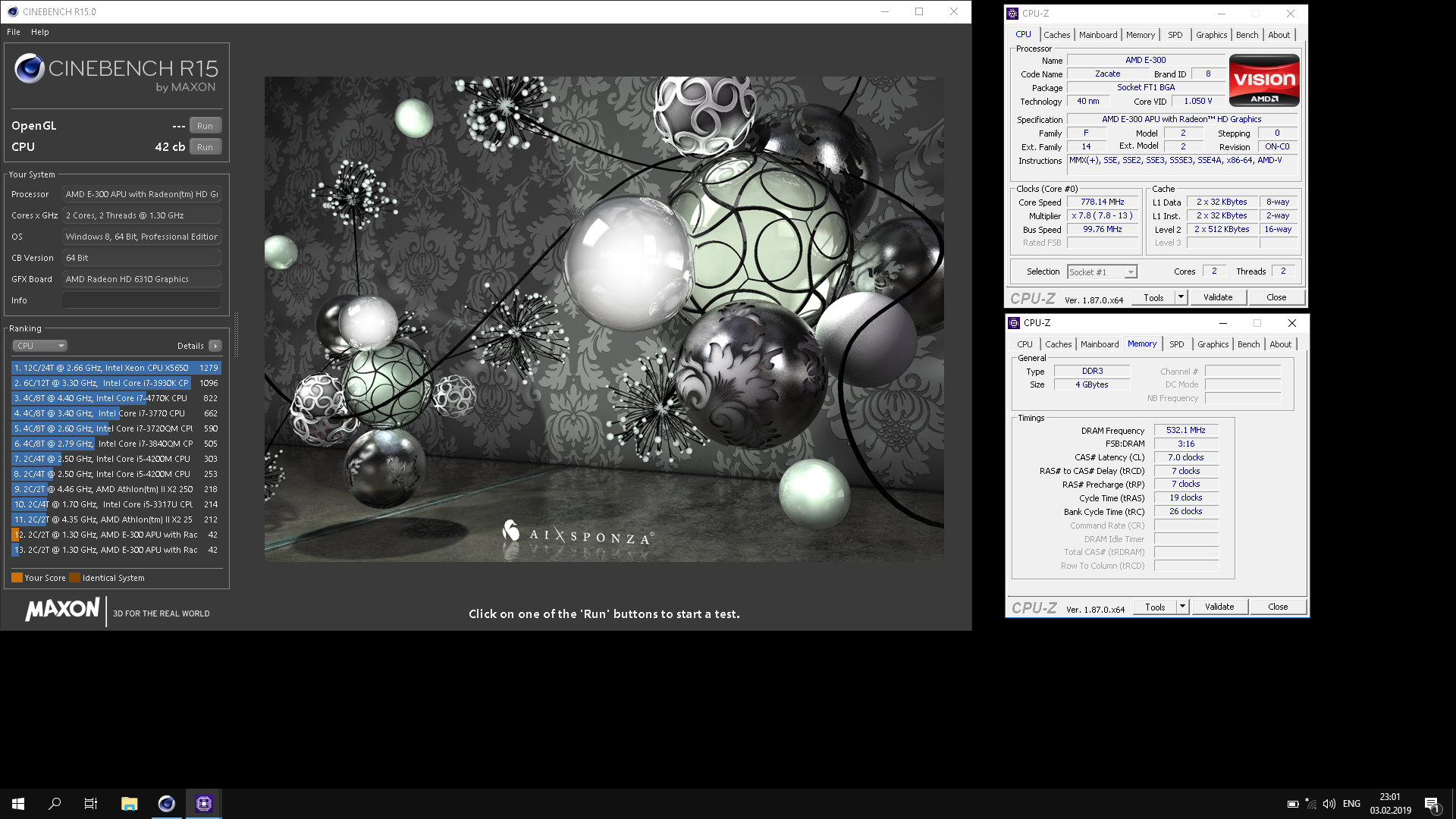
Task: Open Memory tab in upper CPU-Z
Action: [1141, 35]
